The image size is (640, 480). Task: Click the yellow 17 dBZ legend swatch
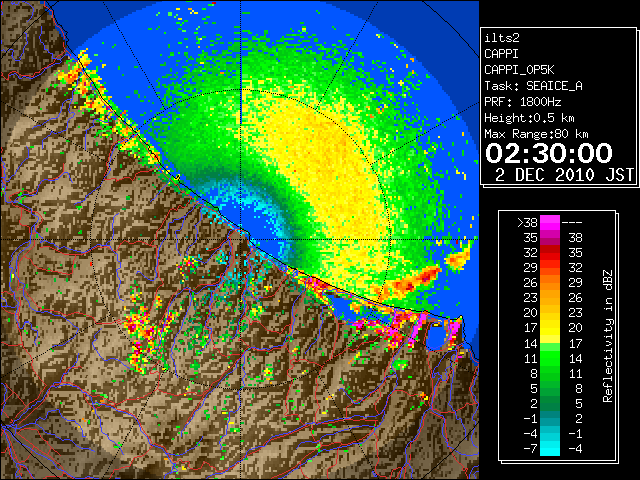[550, 328]
